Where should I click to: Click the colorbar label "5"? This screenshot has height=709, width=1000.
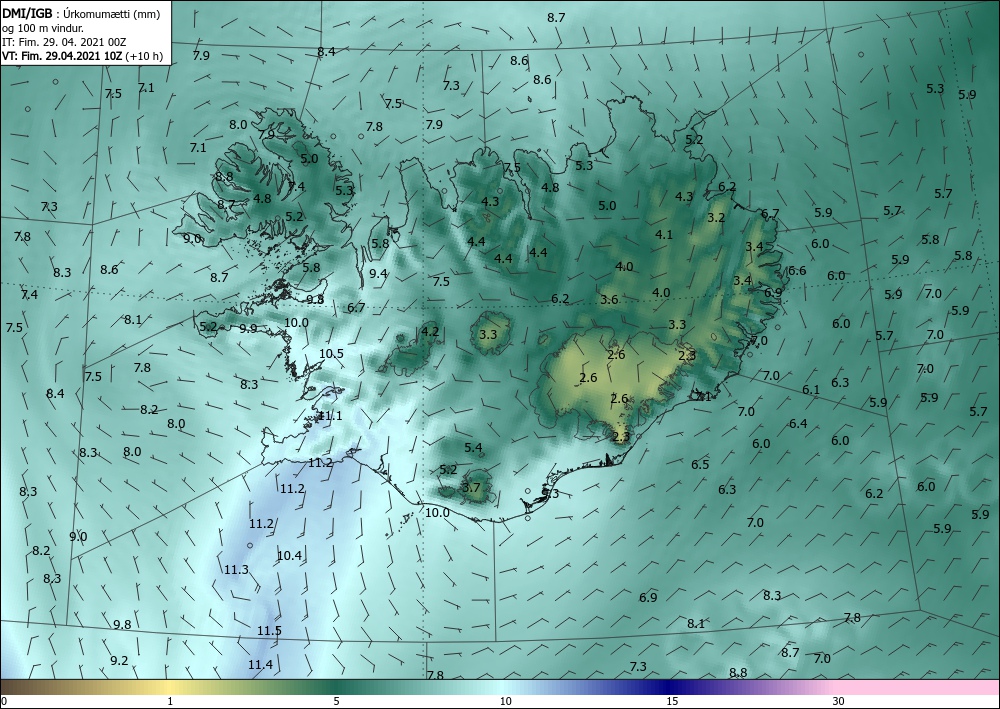point(336,701)
